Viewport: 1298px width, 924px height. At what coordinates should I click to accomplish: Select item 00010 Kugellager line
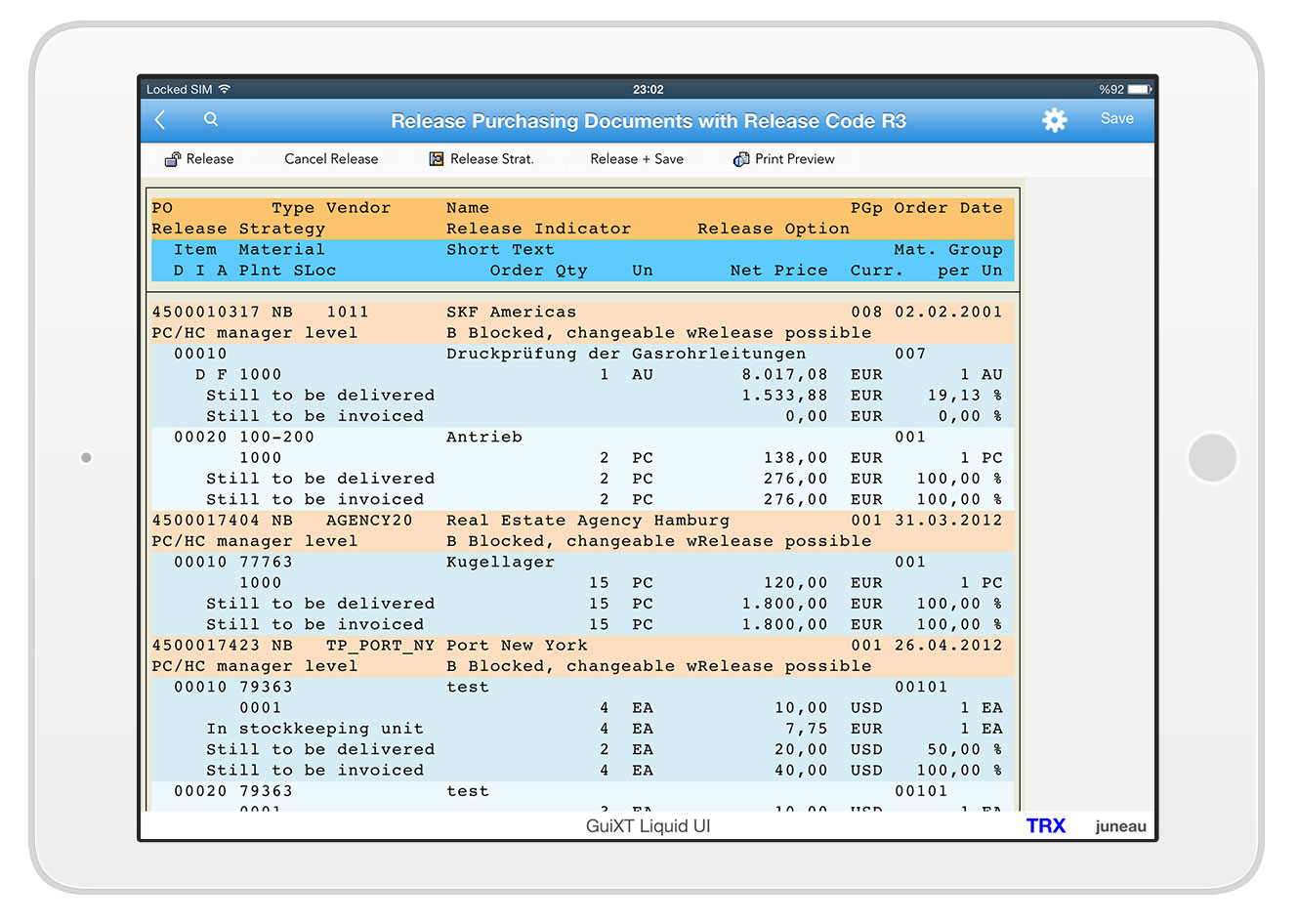tap(499, 563)
